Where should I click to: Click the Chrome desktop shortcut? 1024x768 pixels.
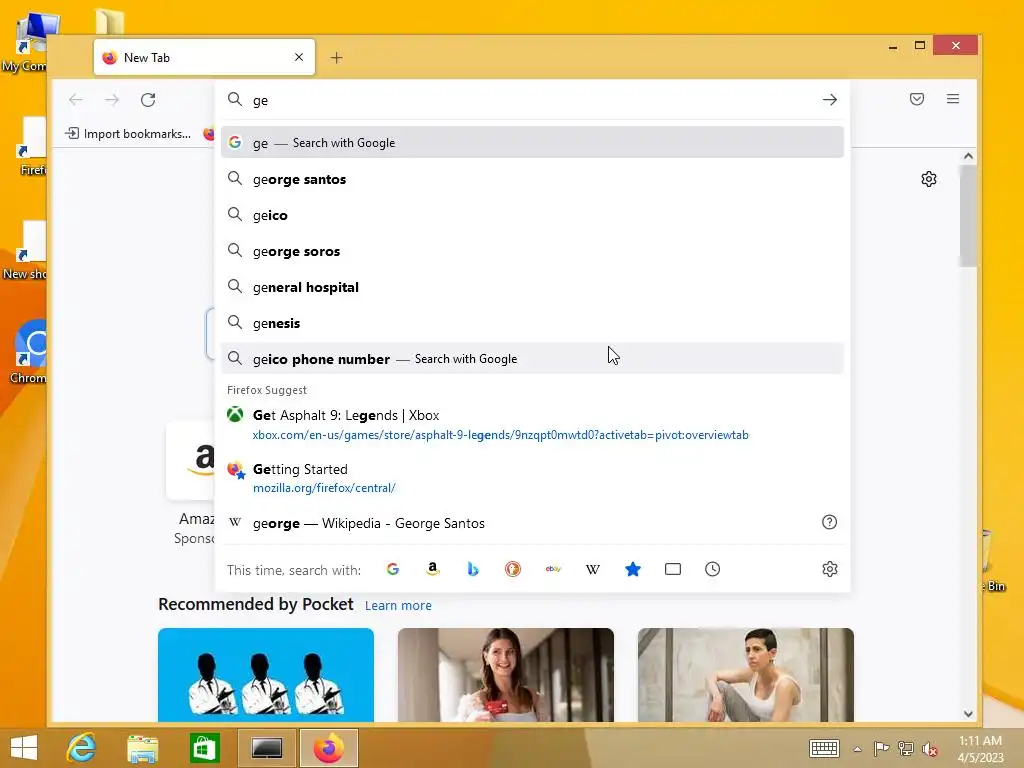29,351
